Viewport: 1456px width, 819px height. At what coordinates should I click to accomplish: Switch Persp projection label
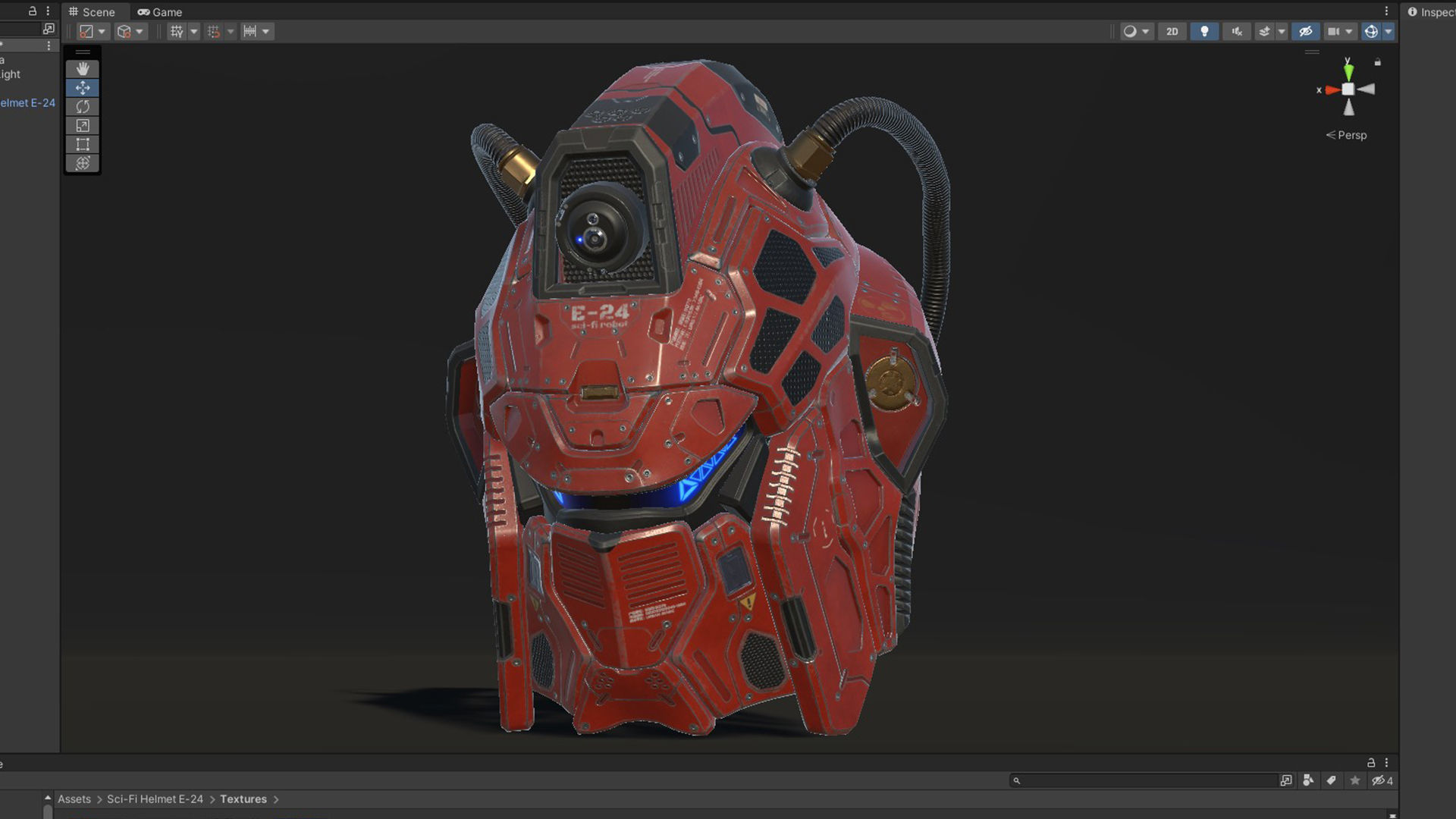[1346, 135]
